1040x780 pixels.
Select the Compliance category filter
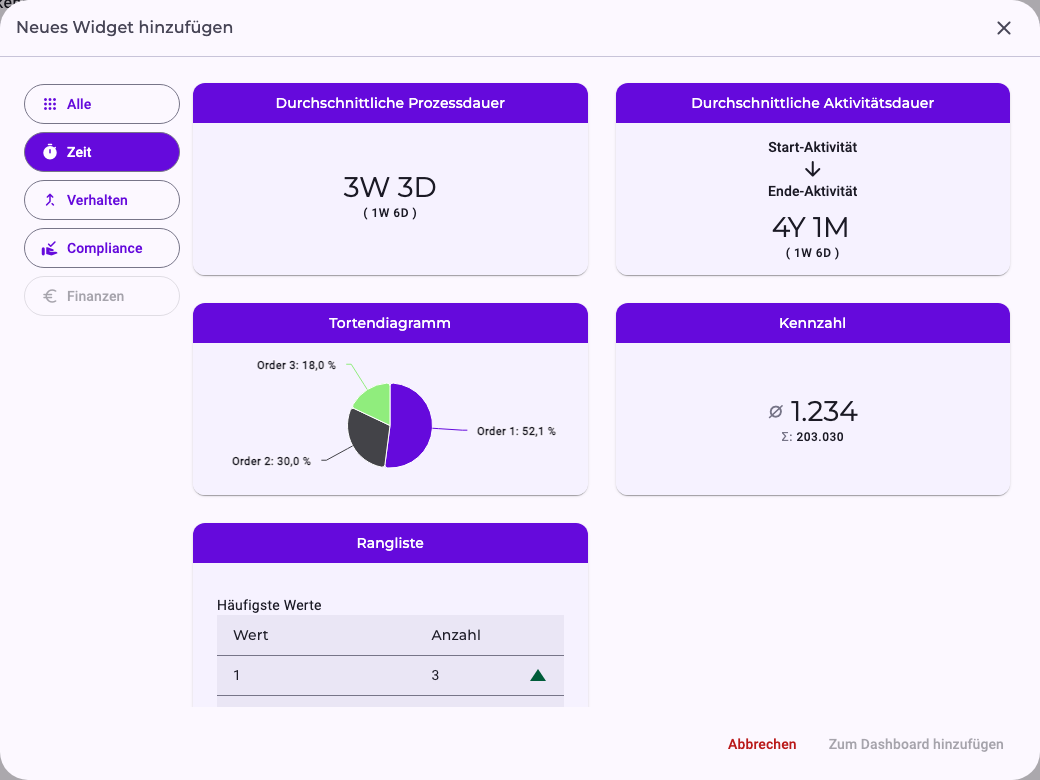[x=102, y=248]
